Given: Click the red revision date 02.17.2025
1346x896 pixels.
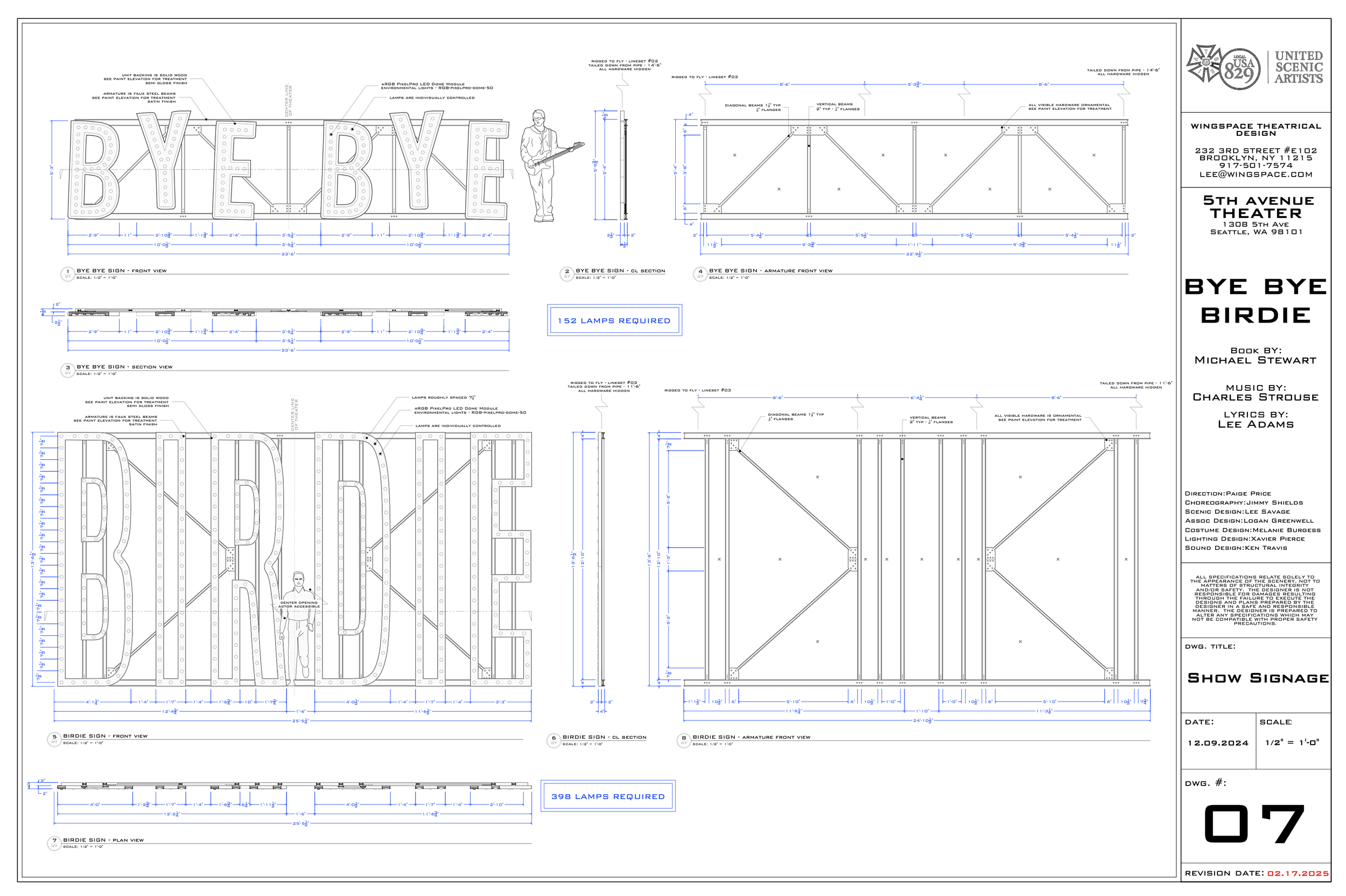Looking at the screenshot, I should point(1298,873).
